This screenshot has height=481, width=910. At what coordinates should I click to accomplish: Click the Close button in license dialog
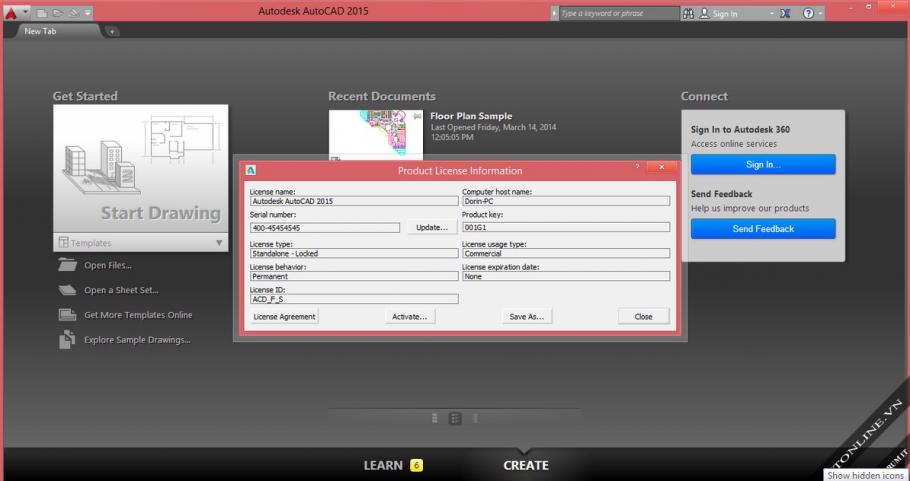pyautogui.click(x=643, y=317)
